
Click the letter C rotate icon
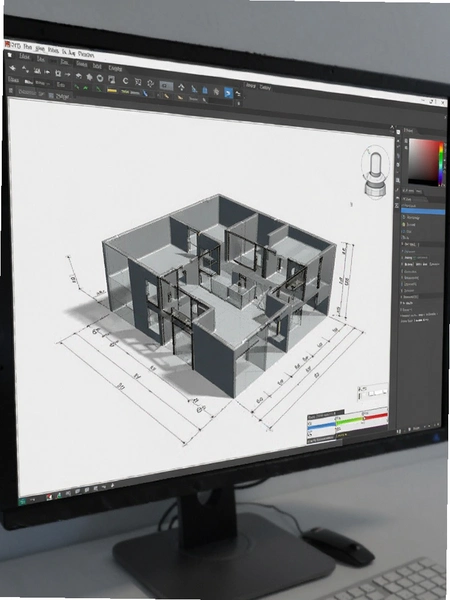tap(125, 81)
